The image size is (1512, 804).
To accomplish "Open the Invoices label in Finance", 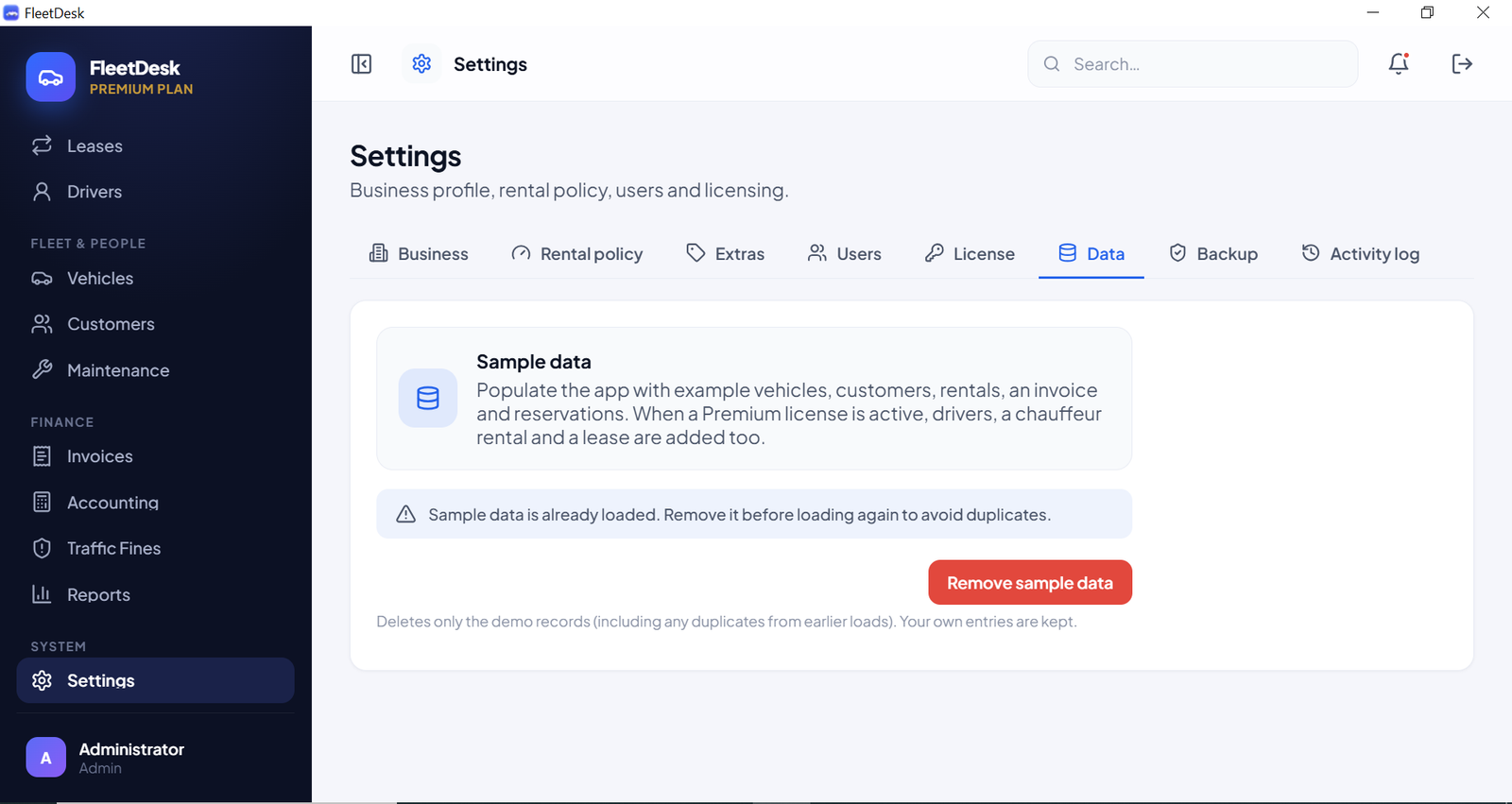I will pyautogui.click(x=100, y=456).
